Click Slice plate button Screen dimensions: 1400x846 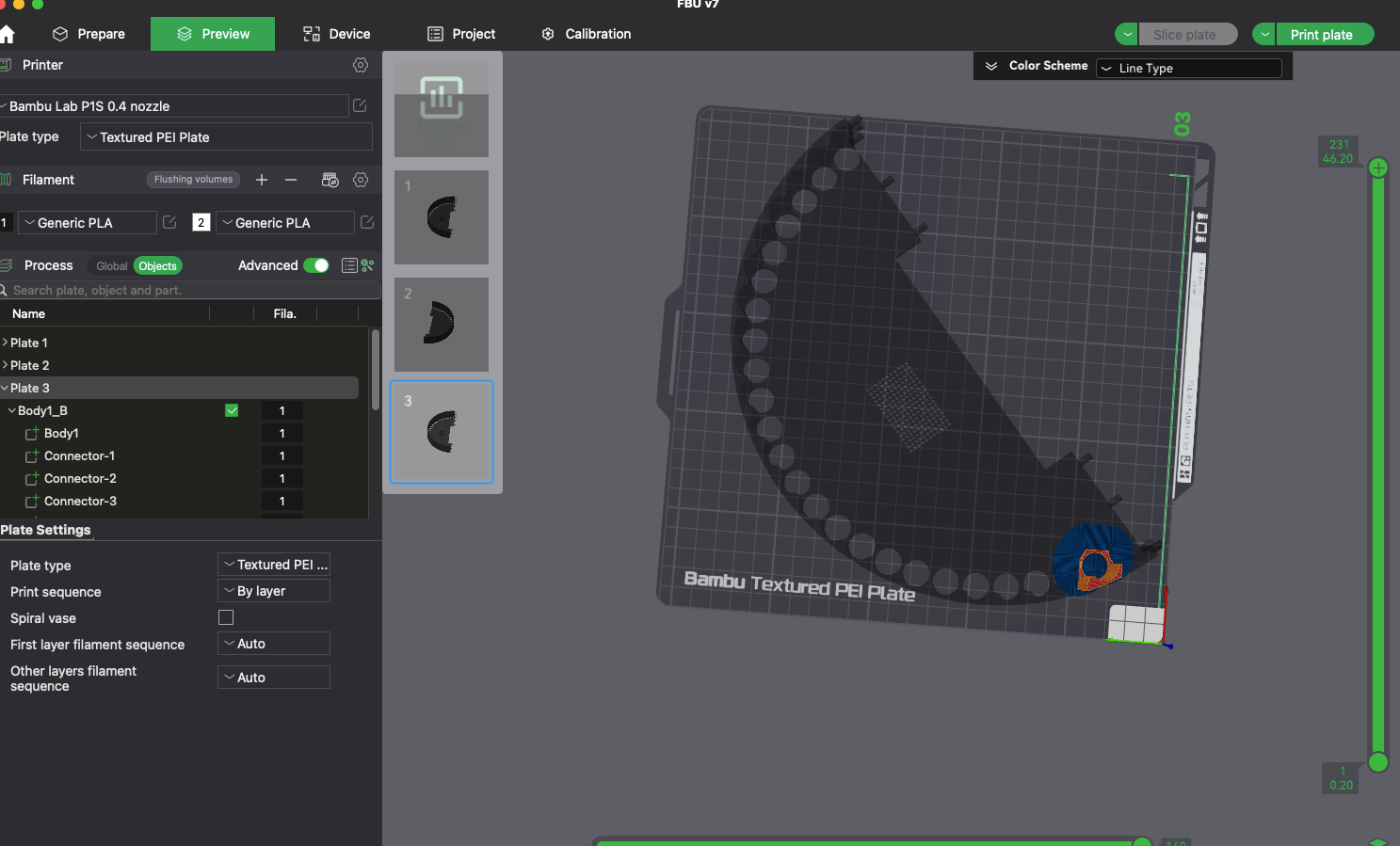tap(1187, 35)
